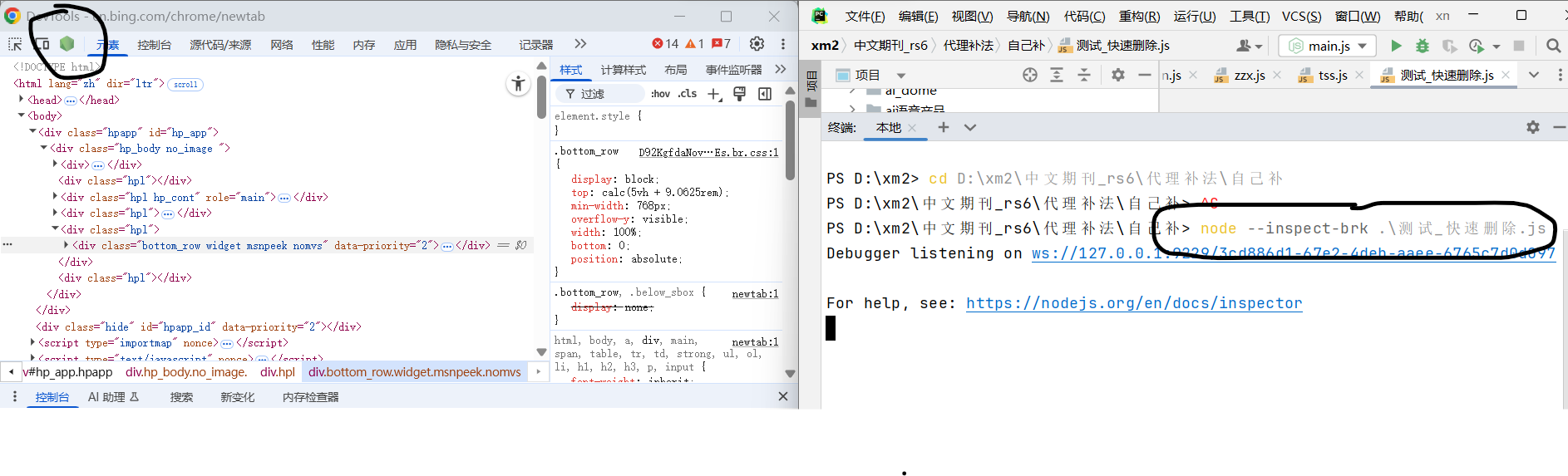Open DevTools settings gear
The height and width of the screenshot is (476, 1568).
tap(757, 44)
